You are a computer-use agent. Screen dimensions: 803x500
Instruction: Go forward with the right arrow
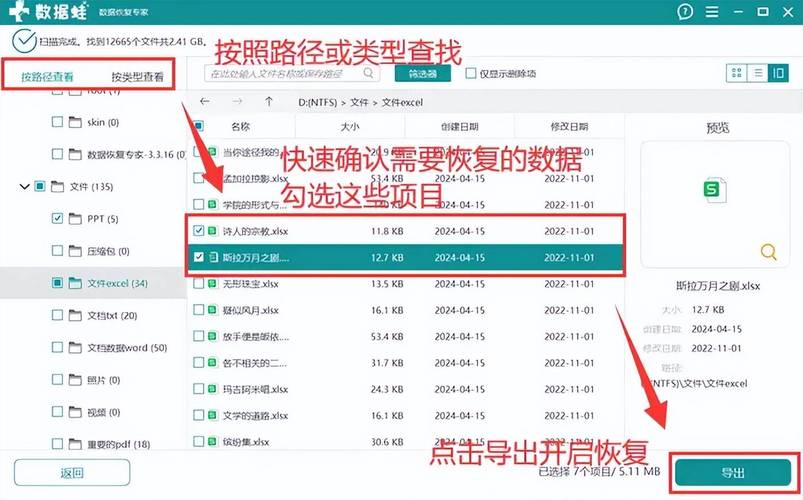[237, 101]
